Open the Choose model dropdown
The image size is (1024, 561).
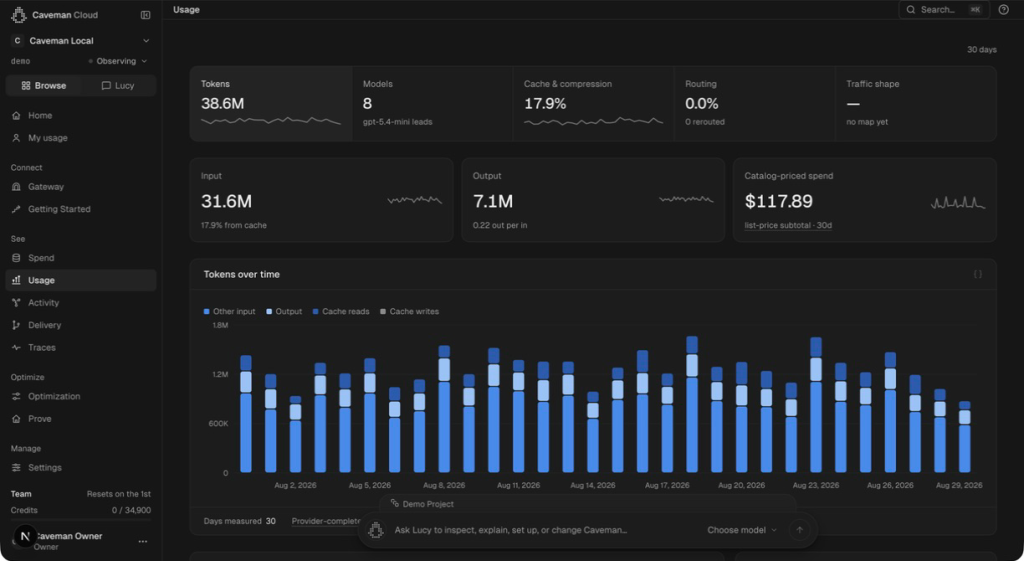pyautogui.click(x=742, y=530)
